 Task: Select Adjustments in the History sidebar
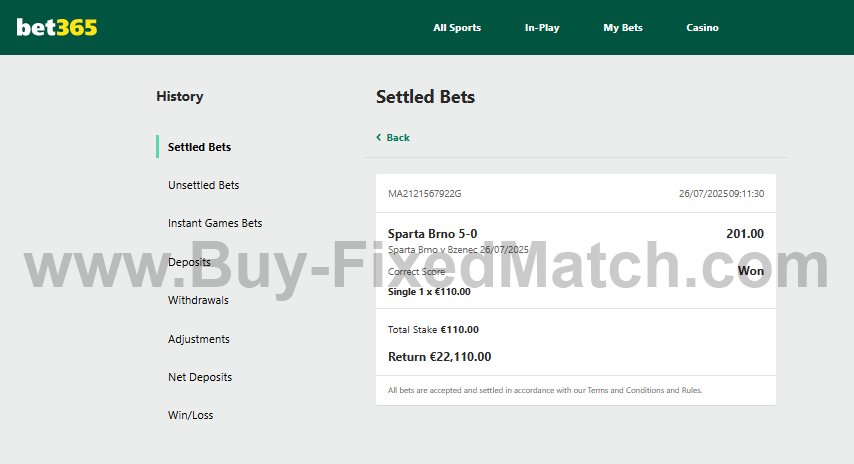(198, 339)
